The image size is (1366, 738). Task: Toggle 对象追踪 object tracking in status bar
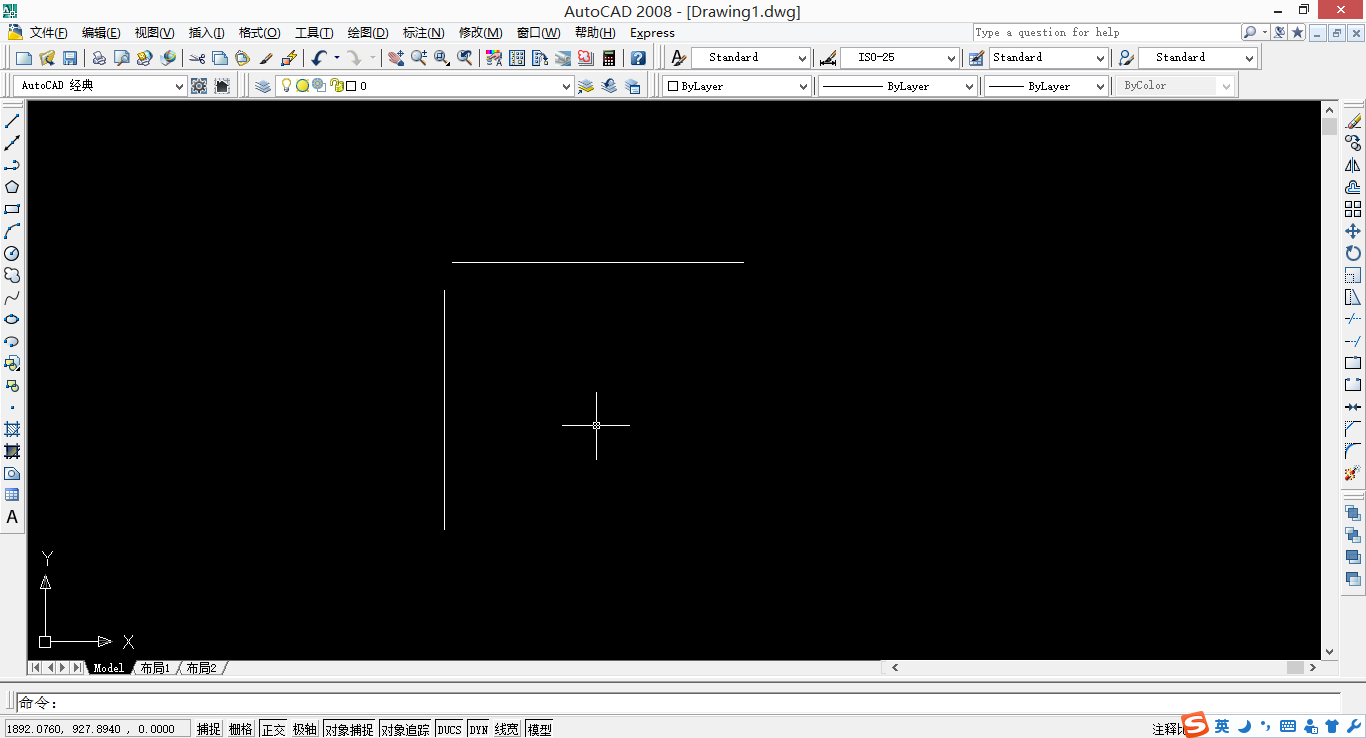coord(405,729)
